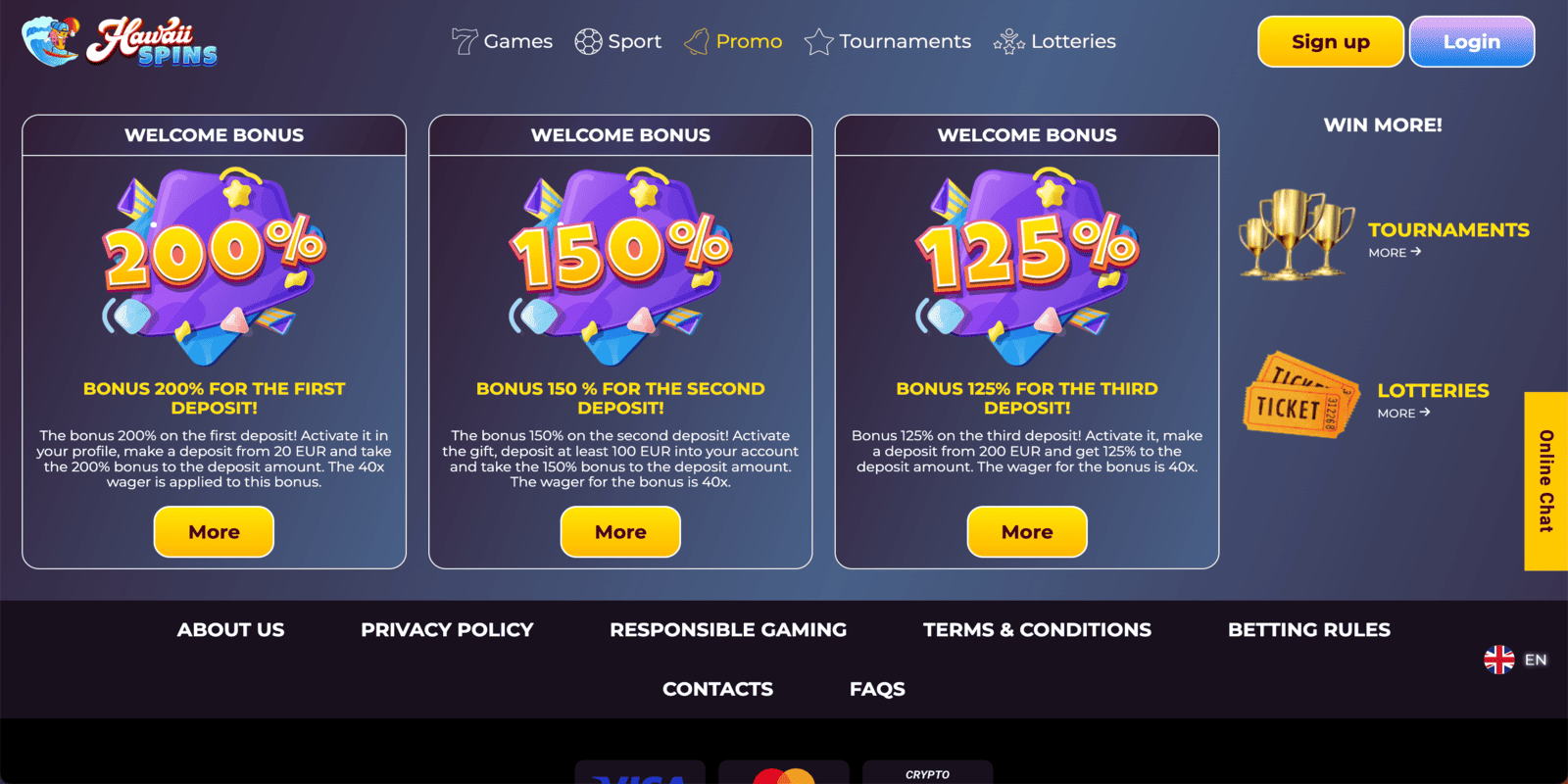Click the Games slot seven icon
Viewport: 1568px width, 784px height.
pyautogui.click(x=465, y=41)
